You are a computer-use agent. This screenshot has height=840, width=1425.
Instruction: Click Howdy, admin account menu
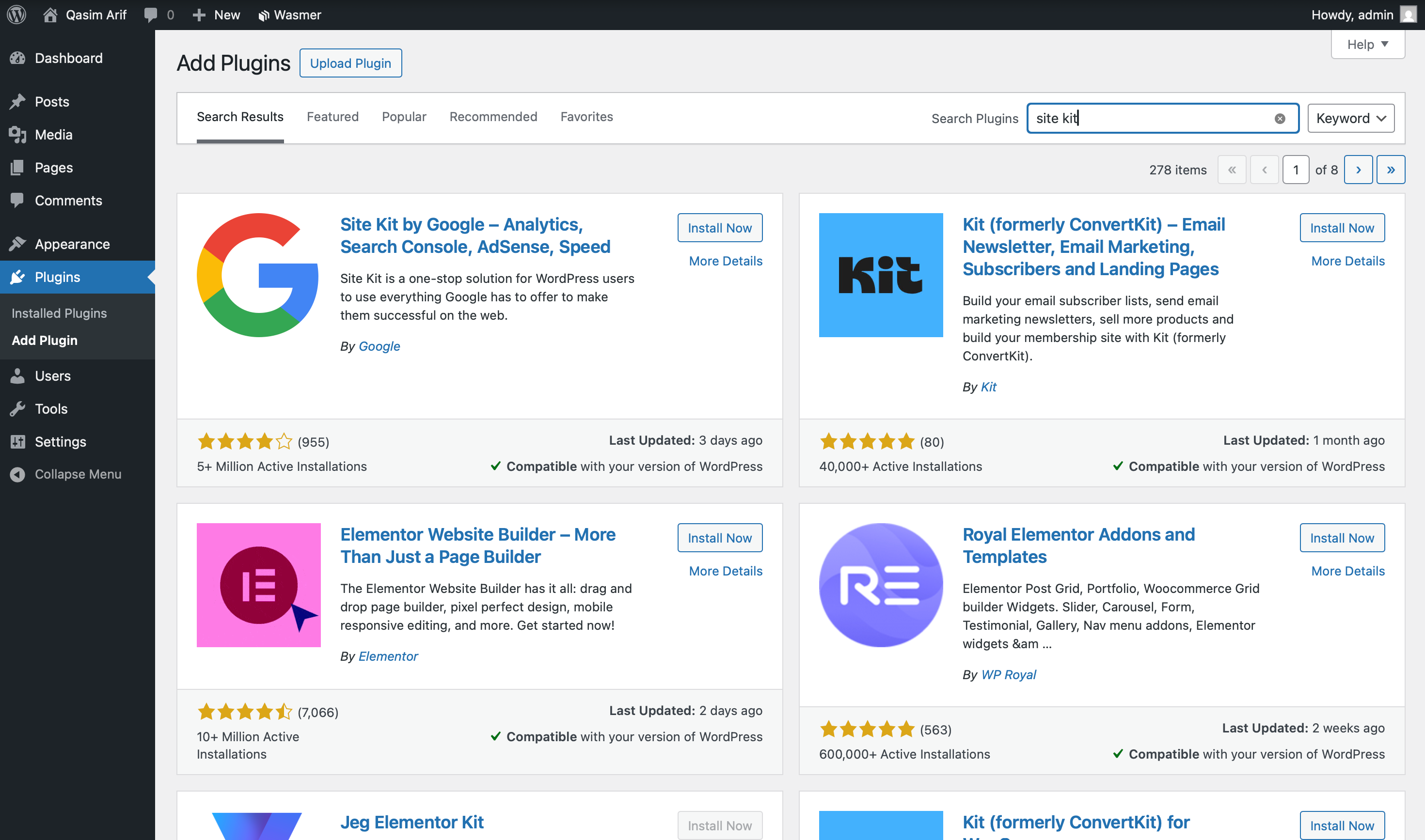coord(1363,15)
